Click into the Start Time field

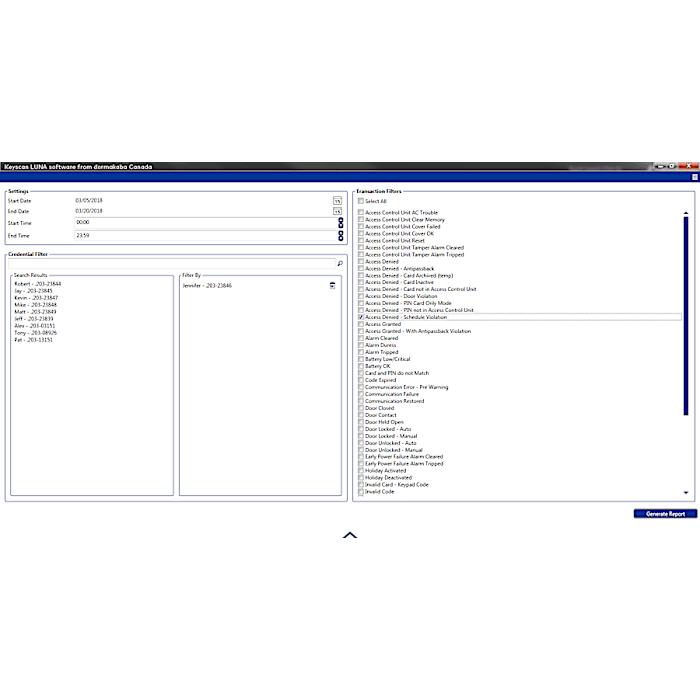pyautogui.click(x=200, y=223)
